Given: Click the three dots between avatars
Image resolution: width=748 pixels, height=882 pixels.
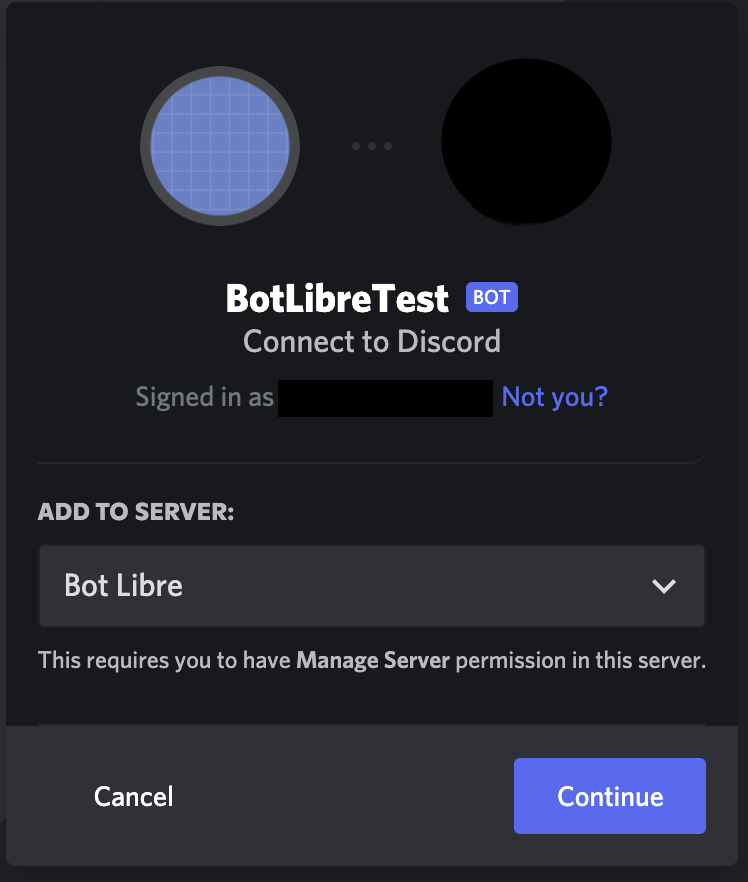Looking at the screenshot, I should [372, 146].
